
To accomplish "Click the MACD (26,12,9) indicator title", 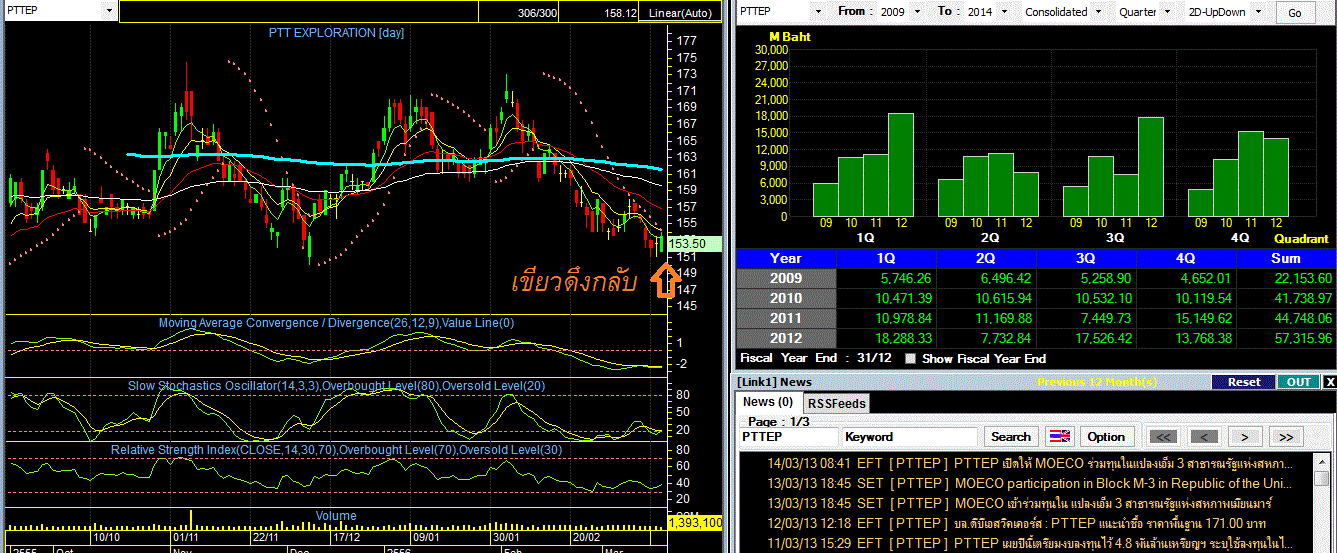I will click(336, 323).
